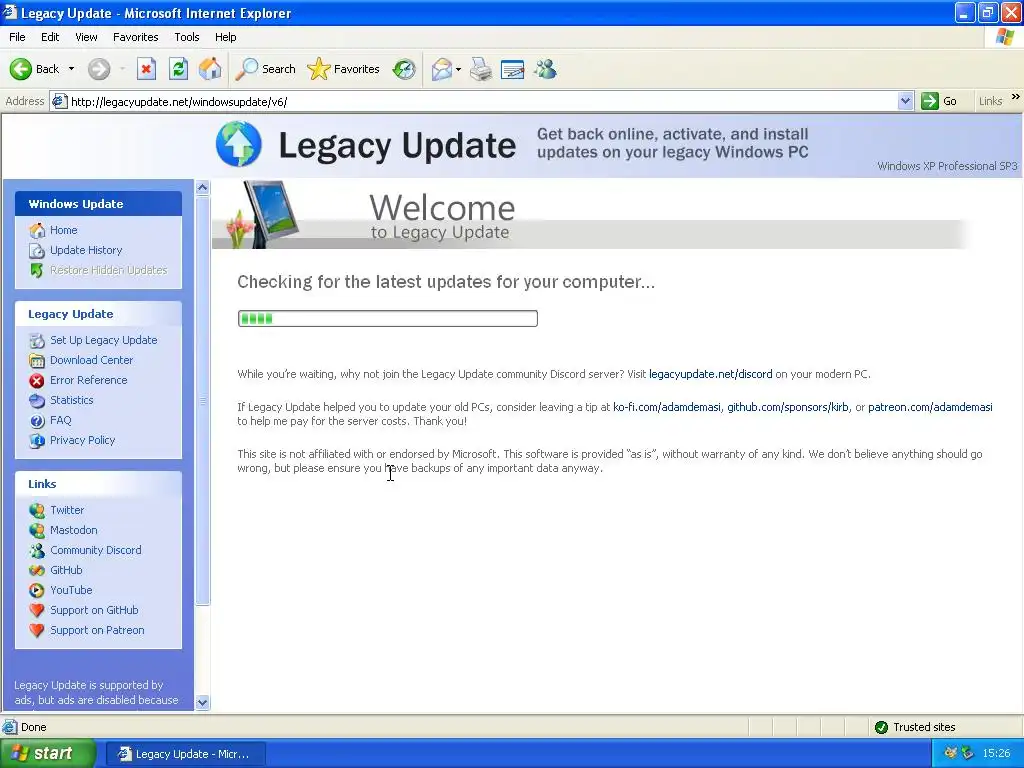
Task: Open the Tools menu
Action: pyautogui.click(x=186, y=37)
